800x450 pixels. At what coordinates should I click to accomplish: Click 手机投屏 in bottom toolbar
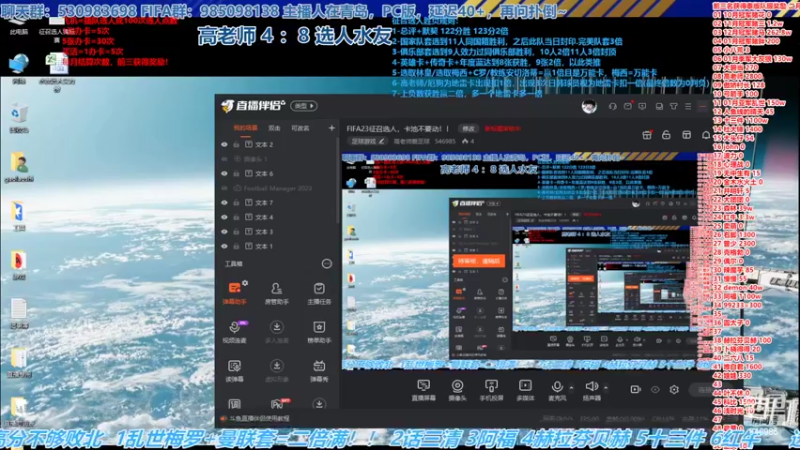point(491,390)
